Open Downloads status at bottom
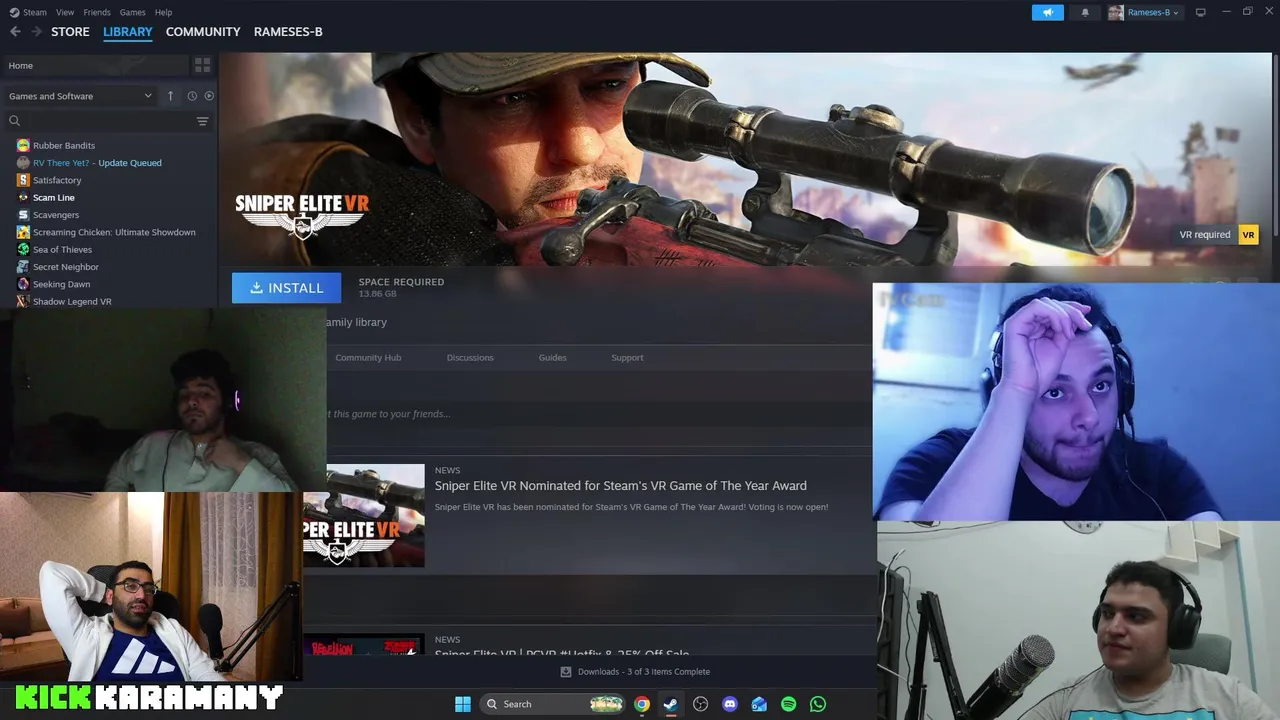The image size is (1280, 720). (635, 672)
